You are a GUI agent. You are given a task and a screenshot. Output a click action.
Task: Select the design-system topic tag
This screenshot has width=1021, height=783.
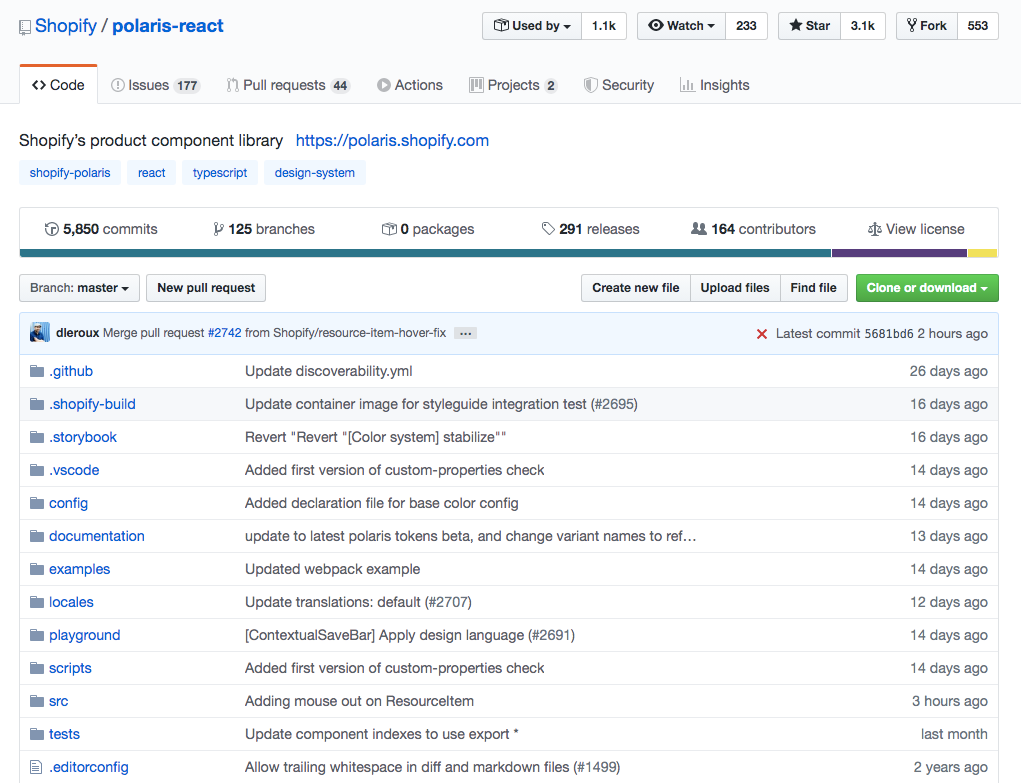(x=315, y=173)
